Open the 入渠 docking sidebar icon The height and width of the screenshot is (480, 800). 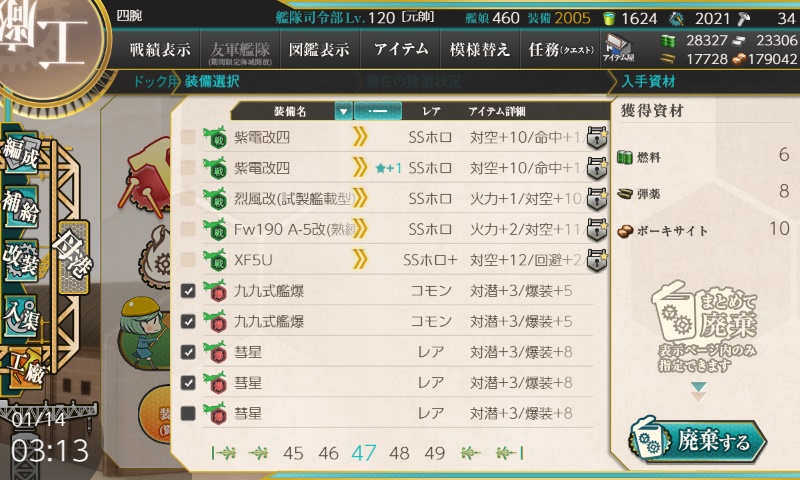(x=21, y=316)
